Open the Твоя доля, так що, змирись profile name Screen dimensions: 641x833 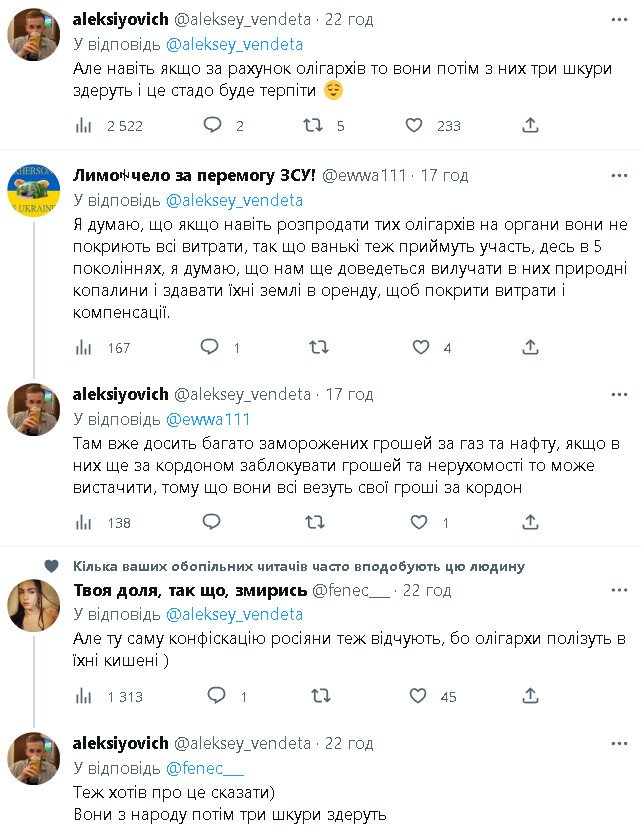(x=190, y=590)
